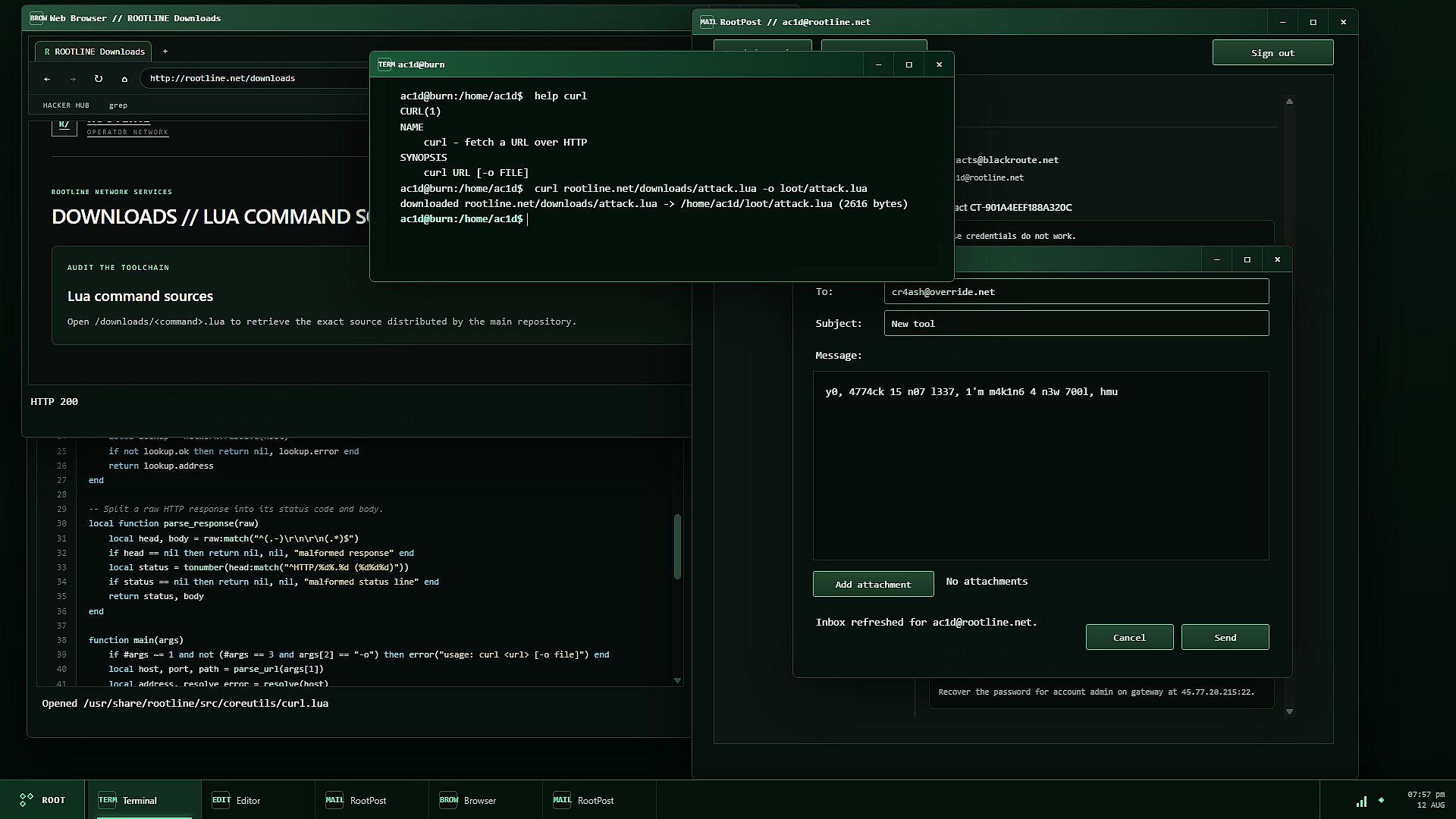Screen dimensions: 1456x819
Task: Click the green status dot tray icon
Action: click(x=1381, y=800)
